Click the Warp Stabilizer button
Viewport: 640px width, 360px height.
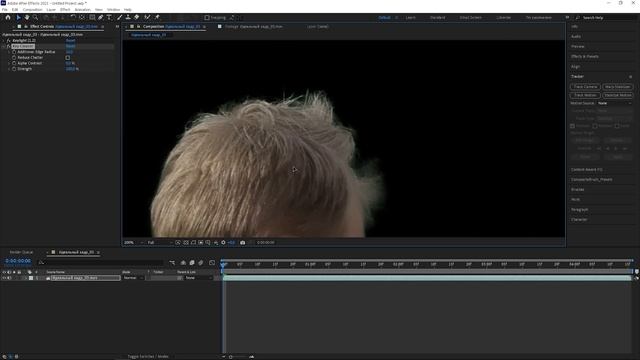618,87
